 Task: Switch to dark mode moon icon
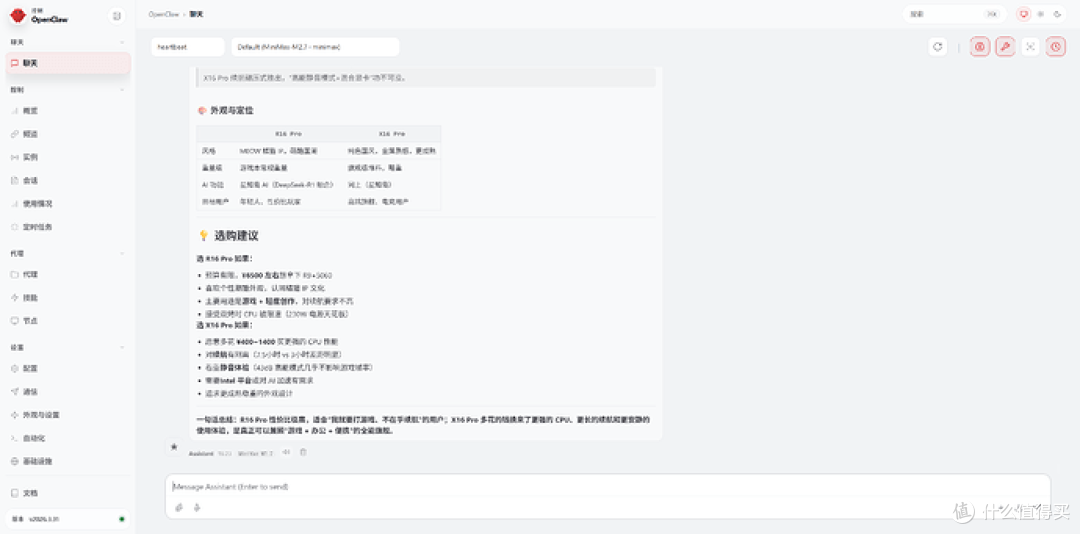(x=1057, y=14)
